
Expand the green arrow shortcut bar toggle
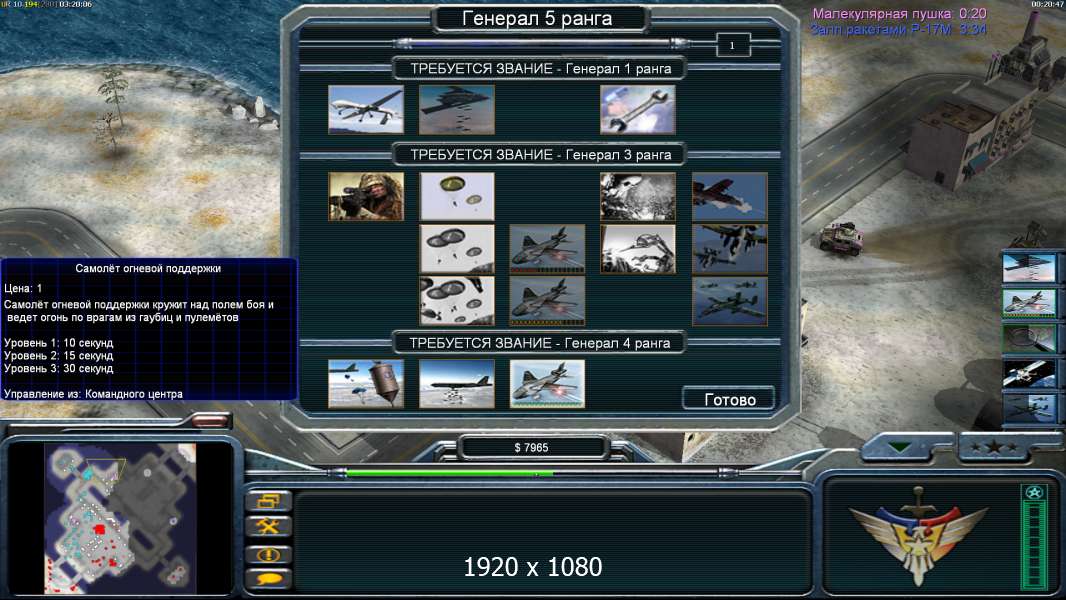899,448
